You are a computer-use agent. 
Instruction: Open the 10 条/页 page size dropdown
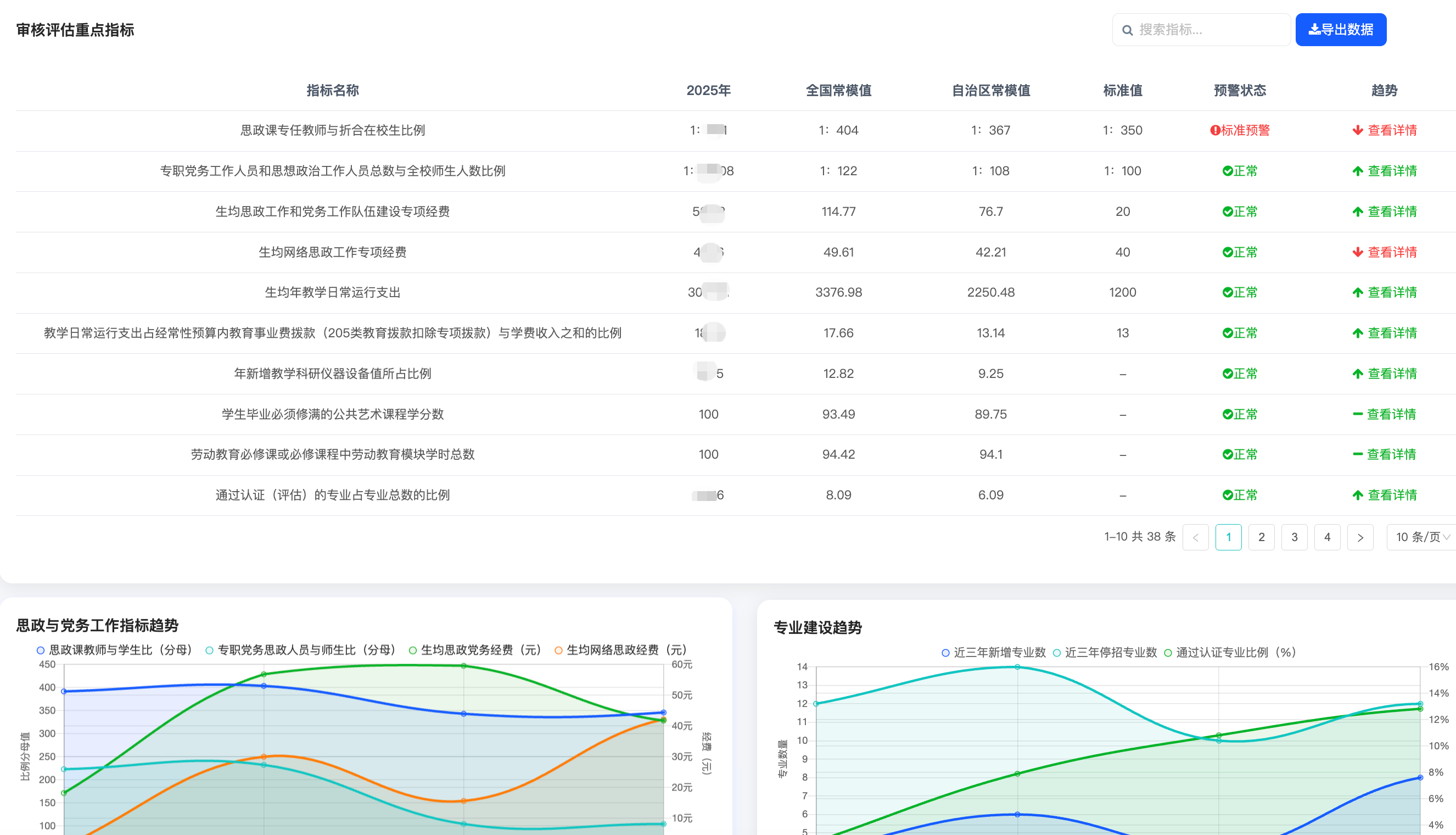(x=1421, y=537)
